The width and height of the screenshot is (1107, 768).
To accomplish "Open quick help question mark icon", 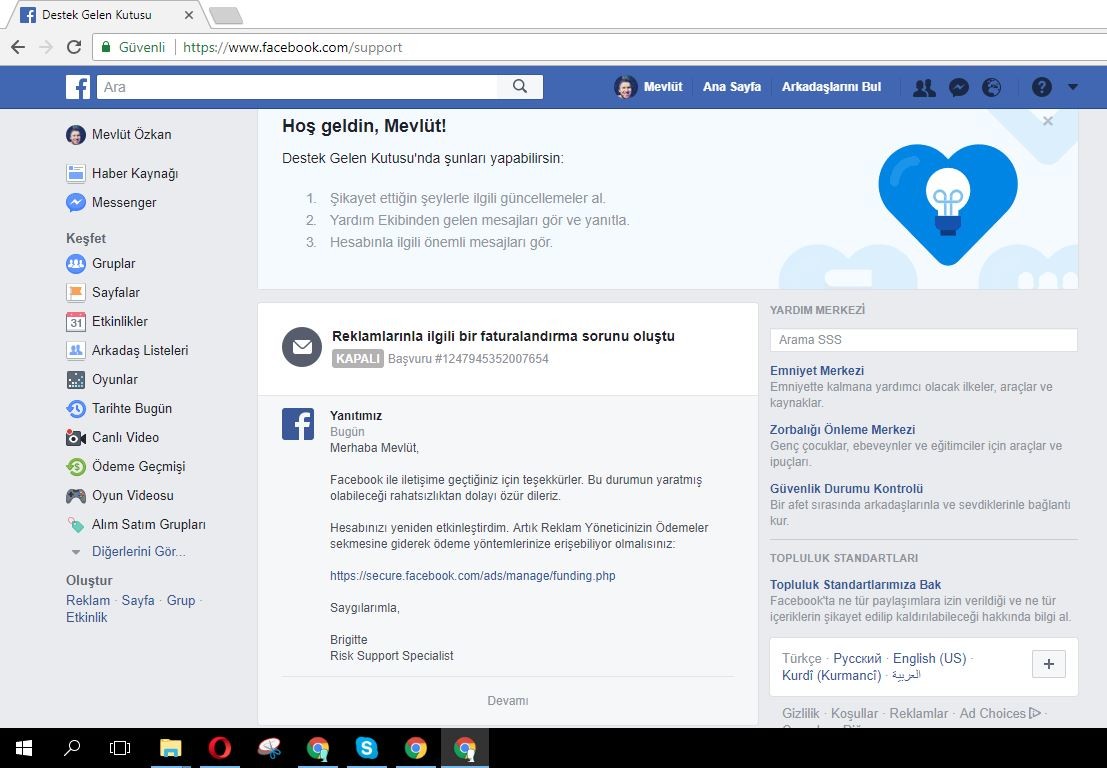I will click(1041, 87).
